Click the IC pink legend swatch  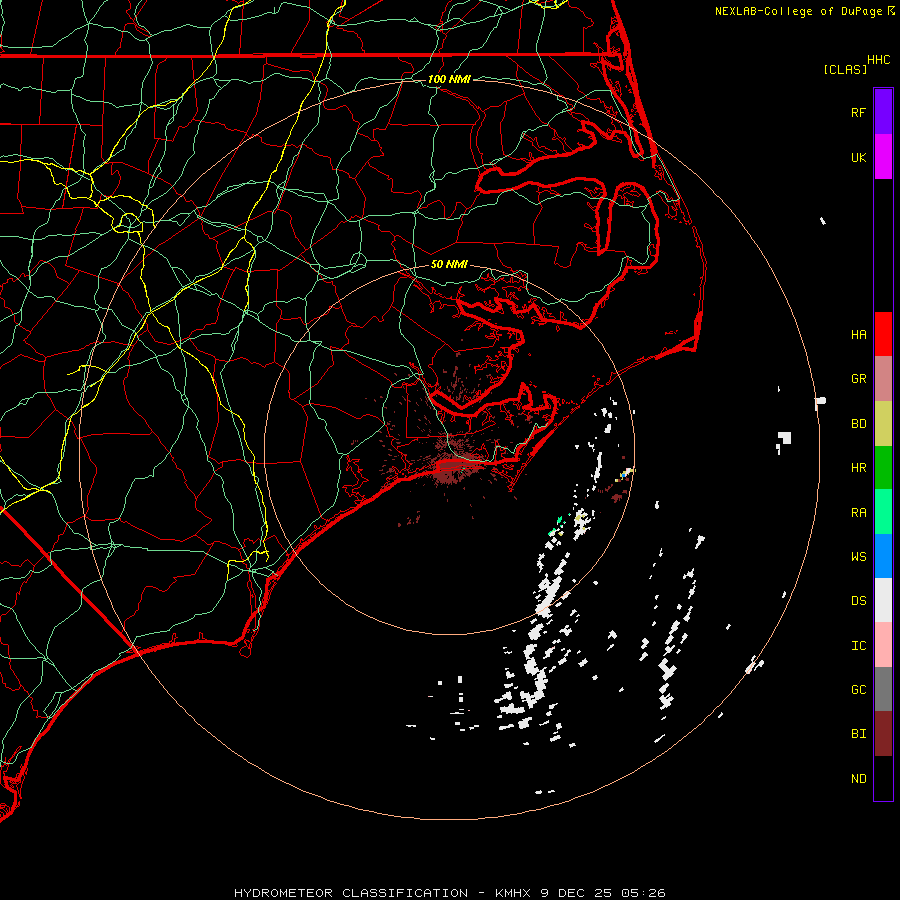click(883, 645)
